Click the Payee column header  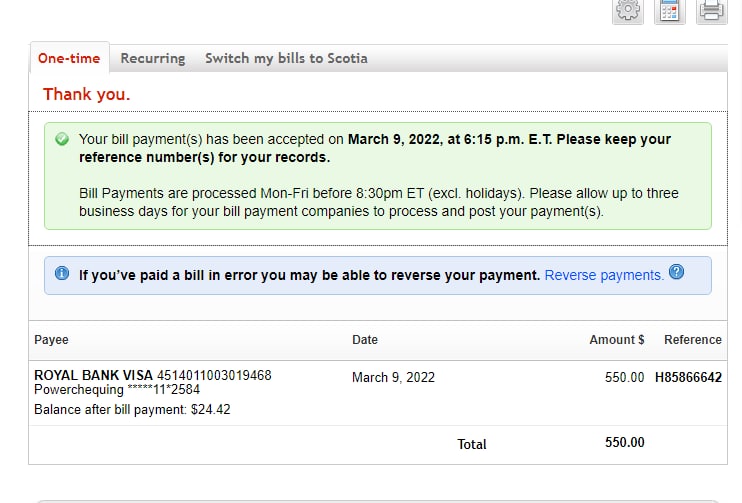point(51,340)
